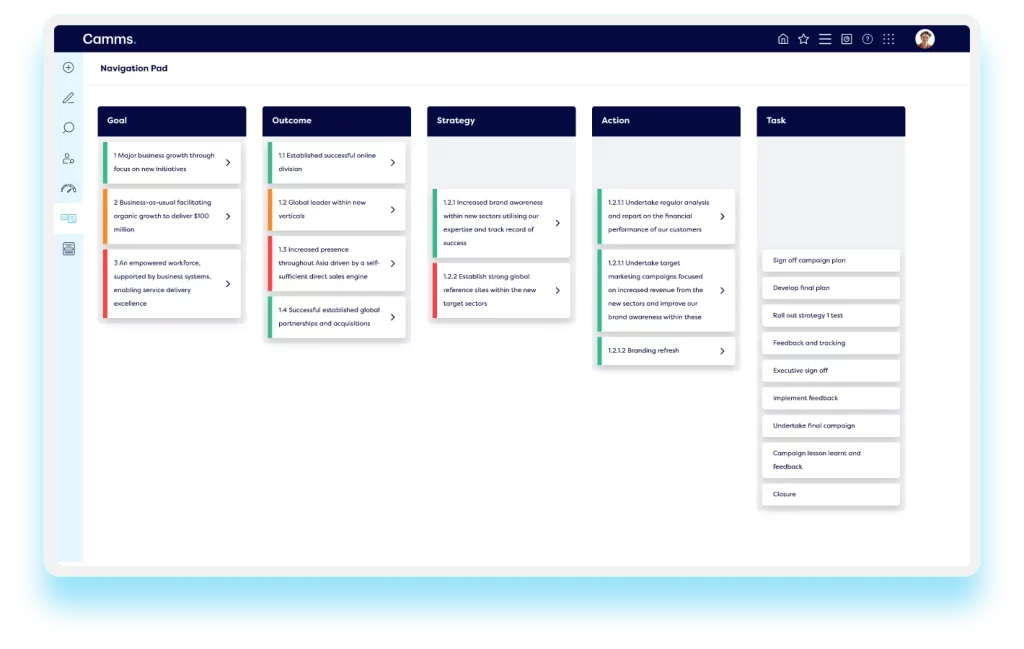The image size is (1024, 649).
Task: Open the reports icon below Navigation Pad
Action: [68, 248]
